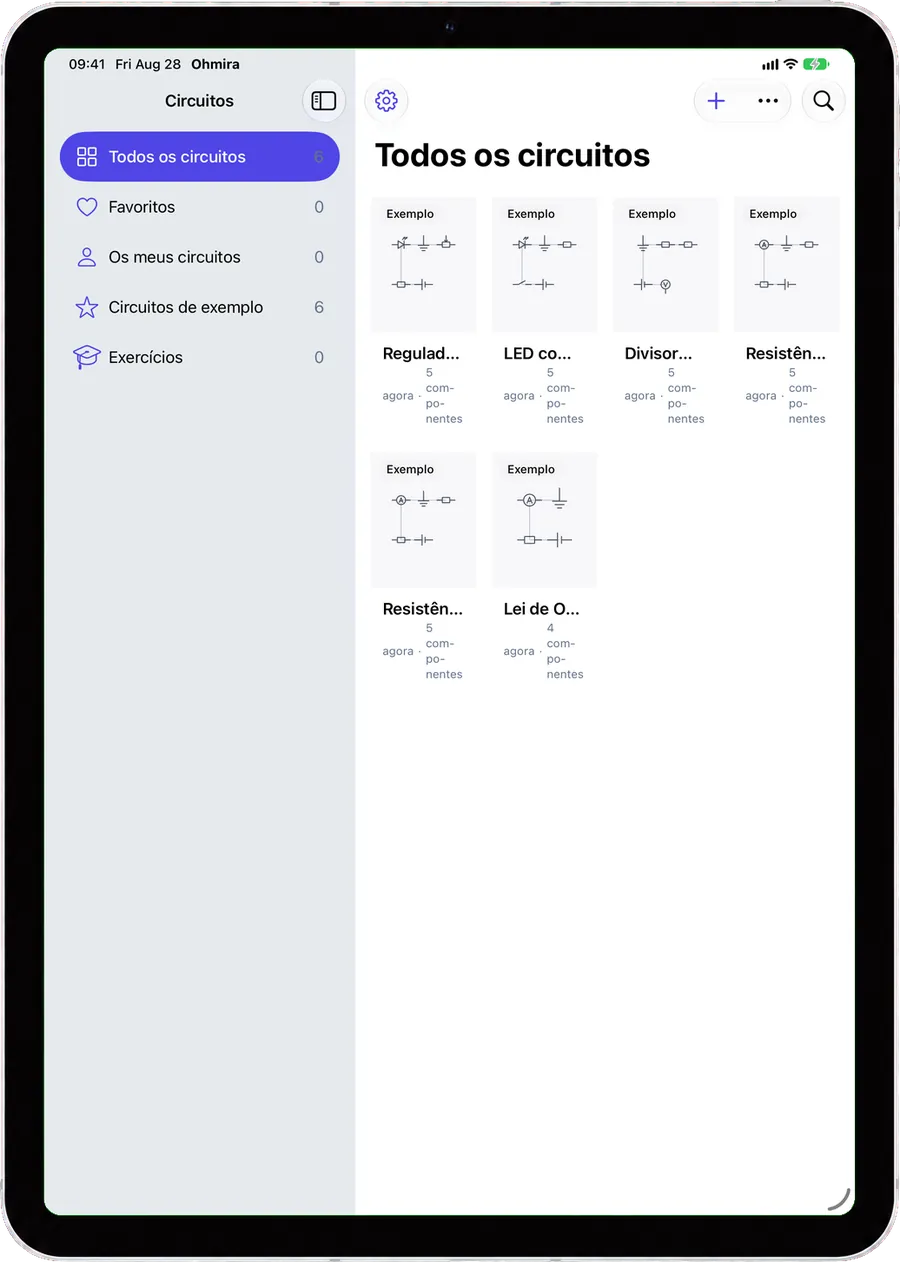The width and height of the screenshot is (900, 1262).
Task: Open the settings gear
Action: point(386,101)
